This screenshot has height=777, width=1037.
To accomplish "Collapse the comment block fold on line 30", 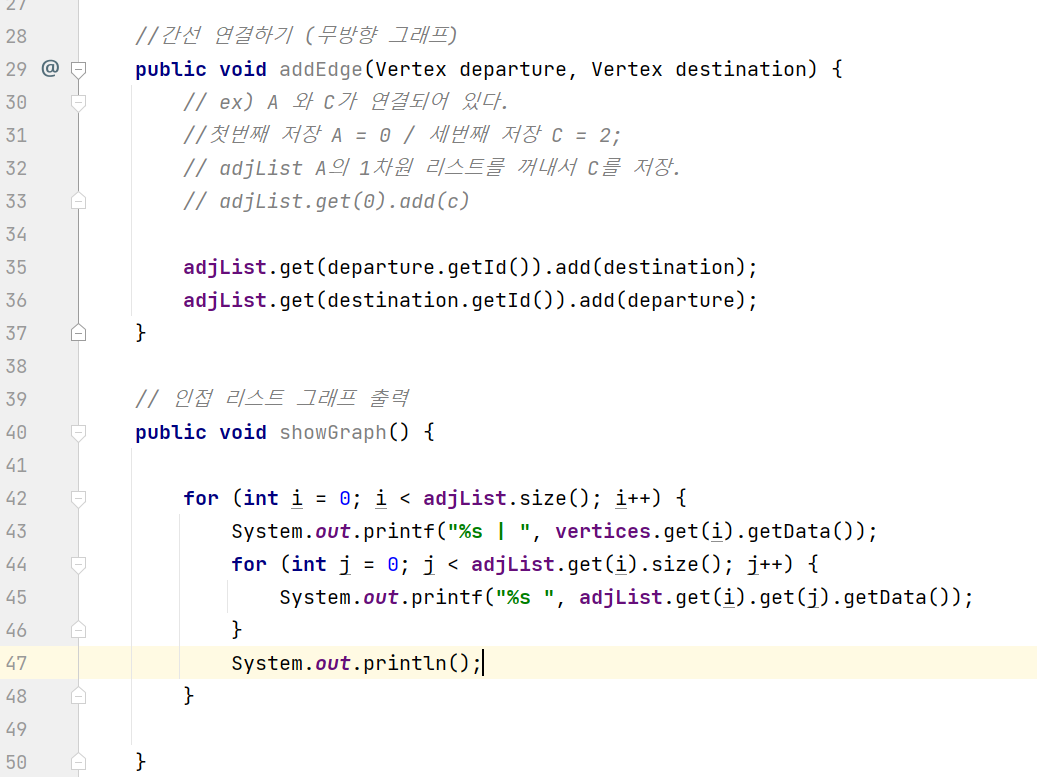I will coord(78,102).
